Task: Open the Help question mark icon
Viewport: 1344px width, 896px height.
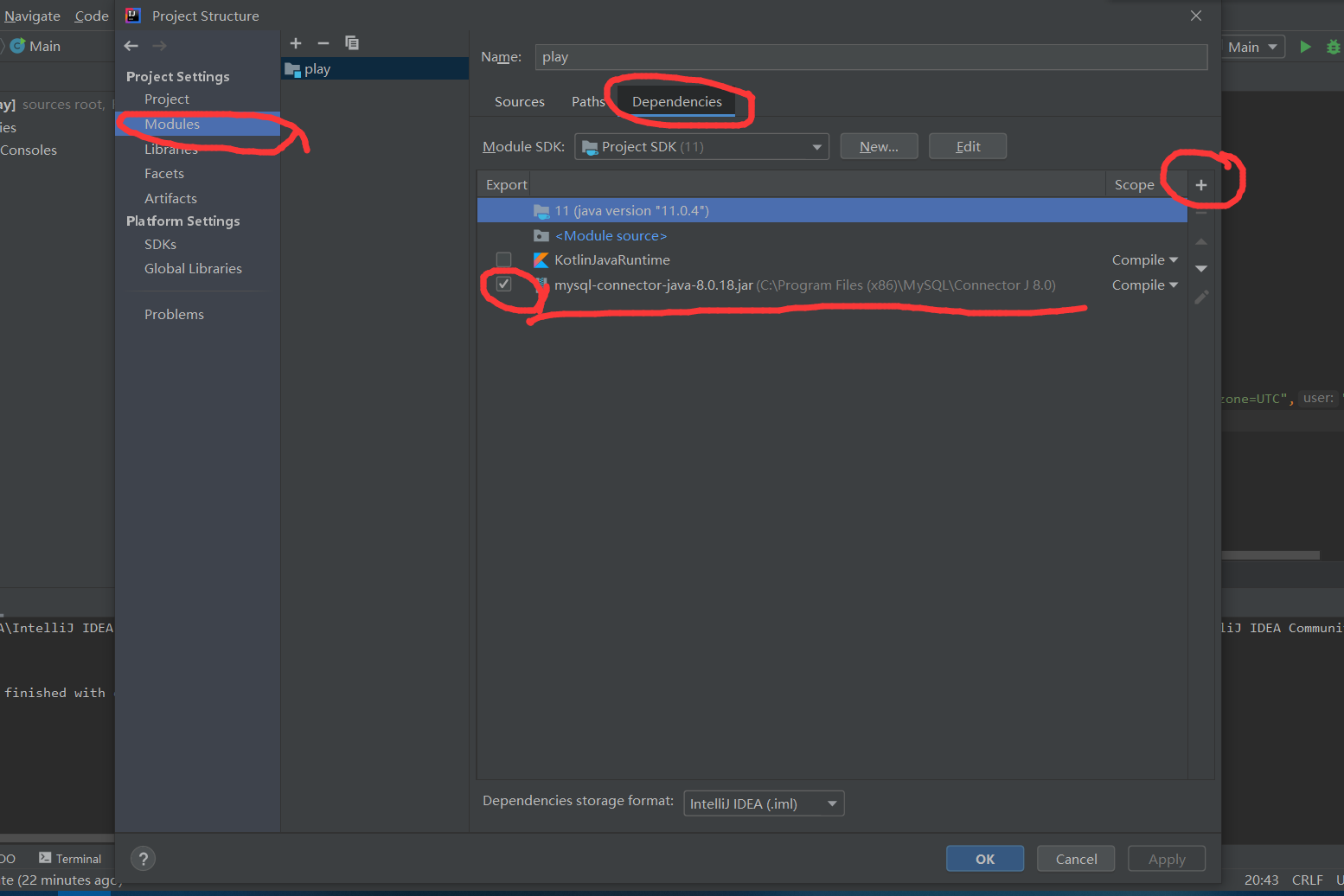Action: (142, 858)
